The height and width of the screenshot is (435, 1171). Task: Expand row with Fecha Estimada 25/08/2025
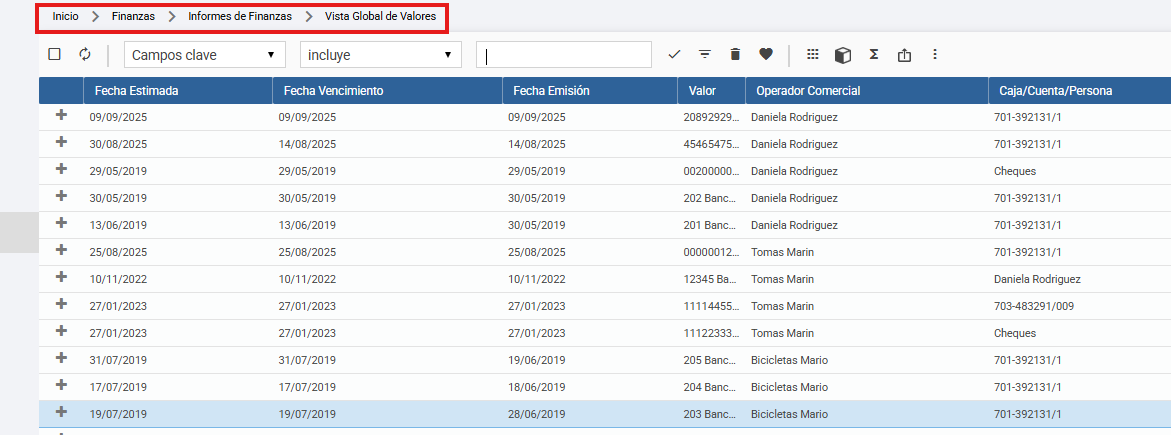tap(61, 250)
